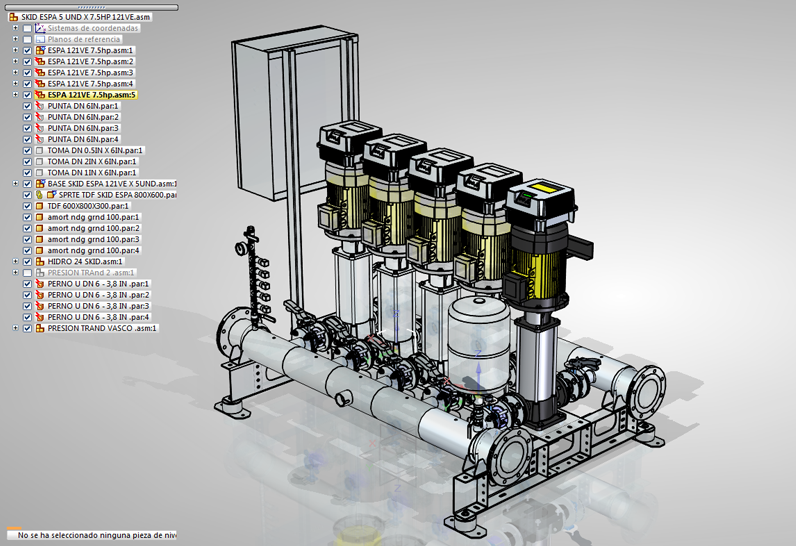Click the part icon of amort ndg grnd 100.par:1

[40, 217]
